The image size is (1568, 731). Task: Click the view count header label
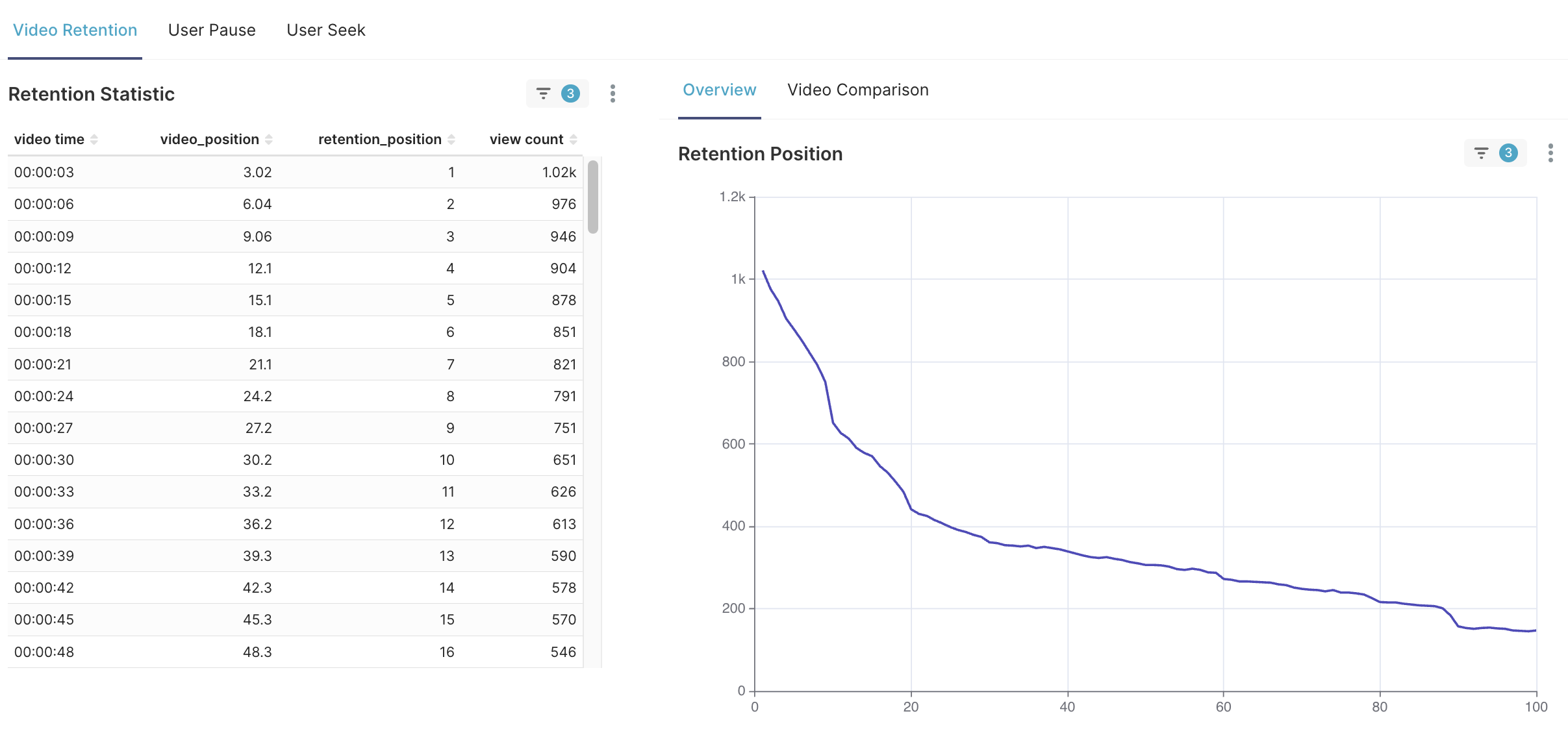point(527,140)
